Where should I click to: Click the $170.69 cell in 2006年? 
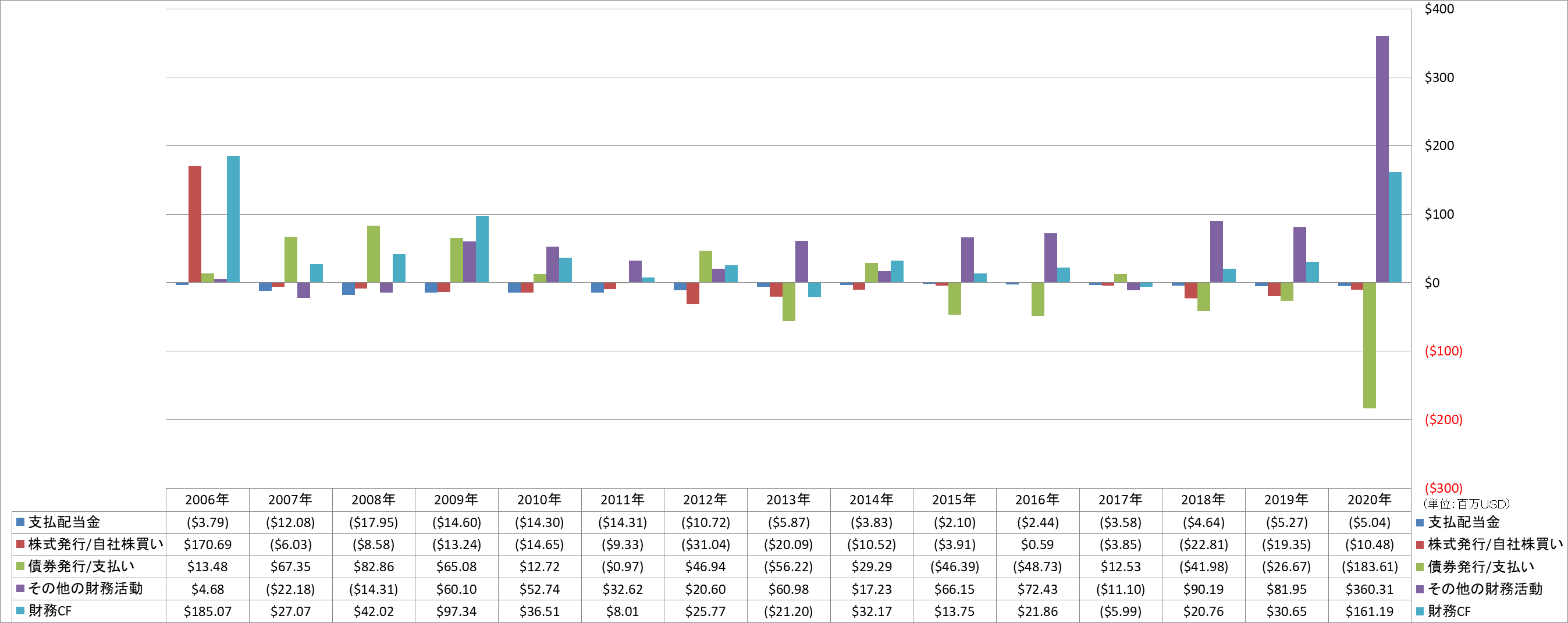pyautogui.click(x=208, y=544)
